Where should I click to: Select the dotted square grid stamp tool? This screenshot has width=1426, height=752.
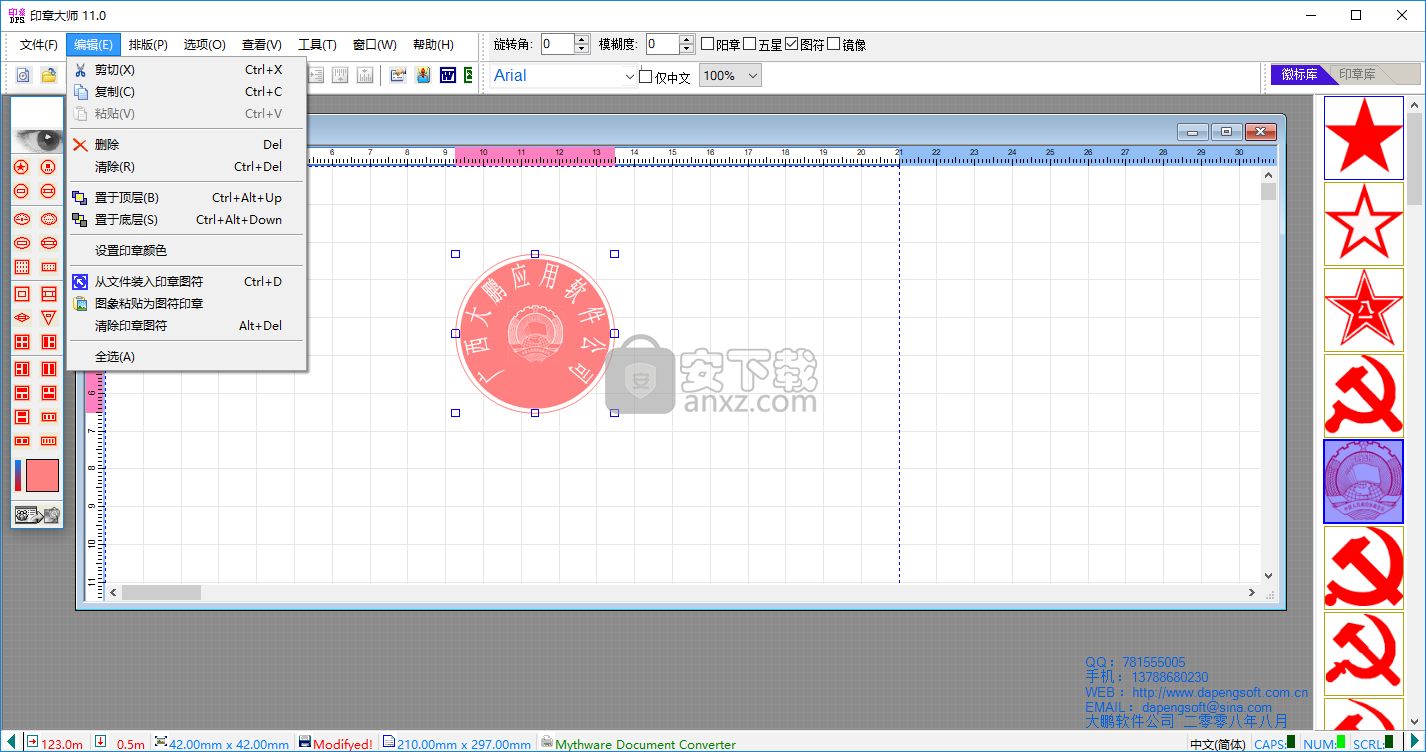[21, 267]
